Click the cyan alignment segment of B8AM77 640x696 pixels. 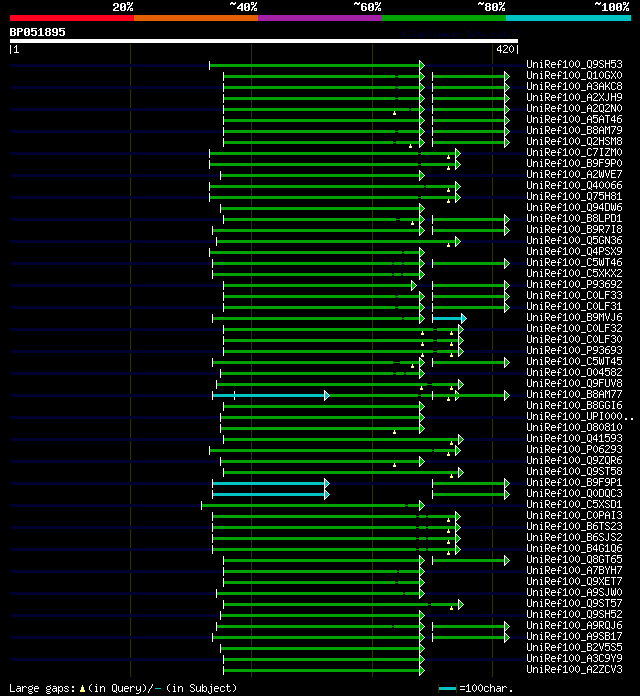pos(271,395)
